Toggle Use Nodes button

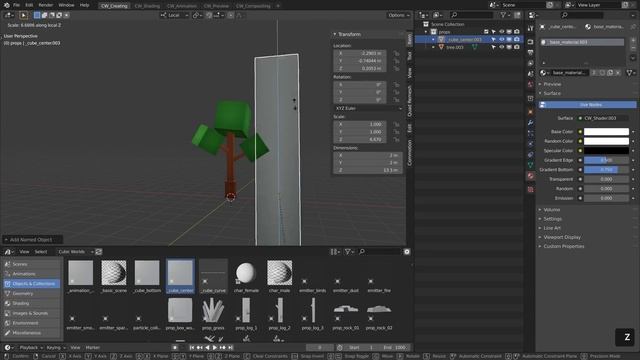587,104
